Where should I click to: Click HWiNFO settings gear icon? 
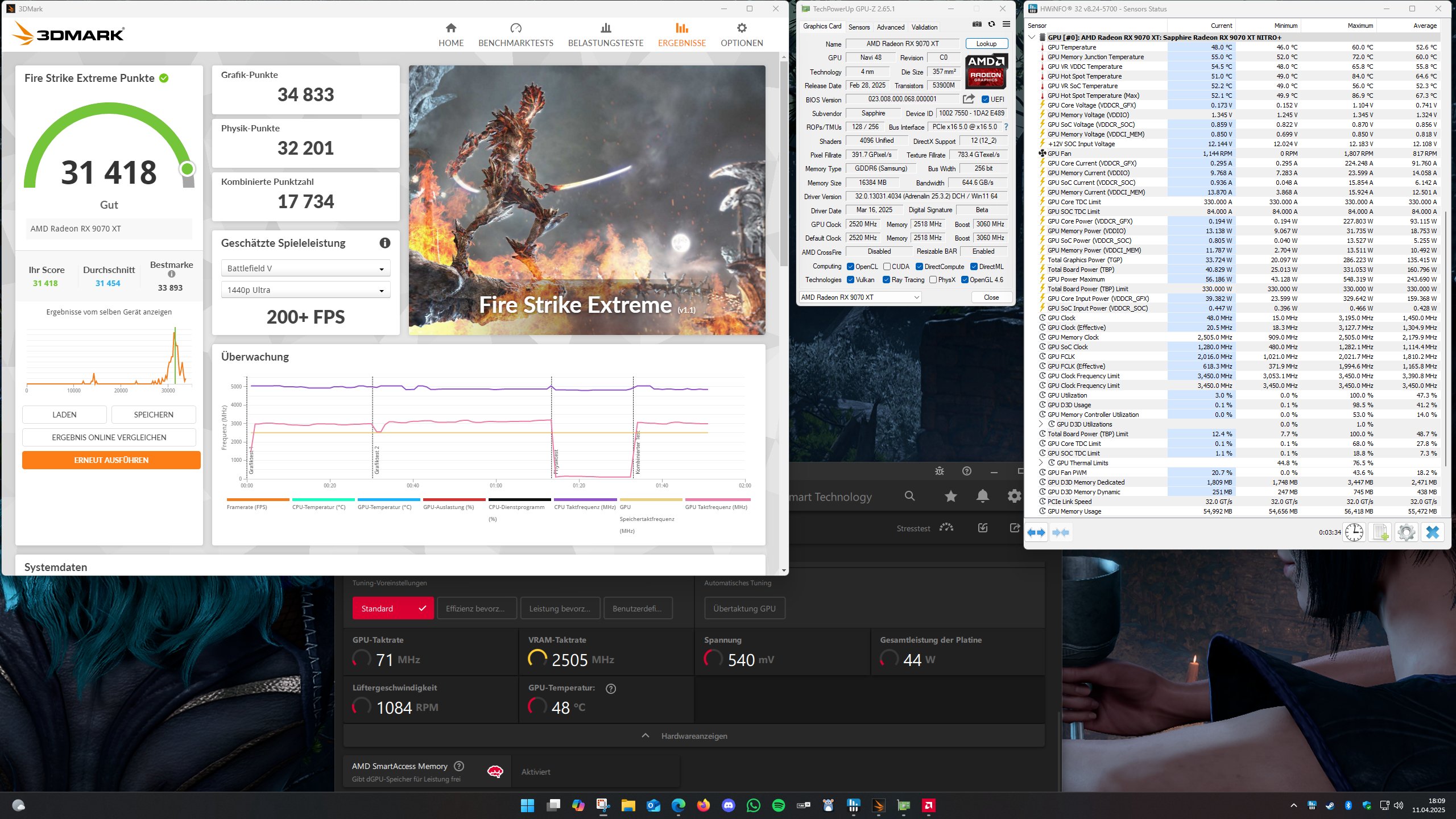[1406, 532]
